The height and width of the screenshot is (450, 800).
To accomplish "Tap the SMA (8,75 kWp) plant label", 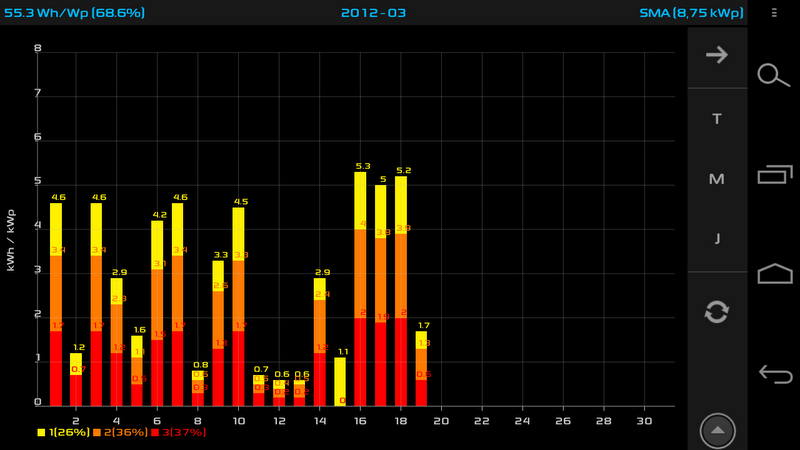I will tap(691, 13).
